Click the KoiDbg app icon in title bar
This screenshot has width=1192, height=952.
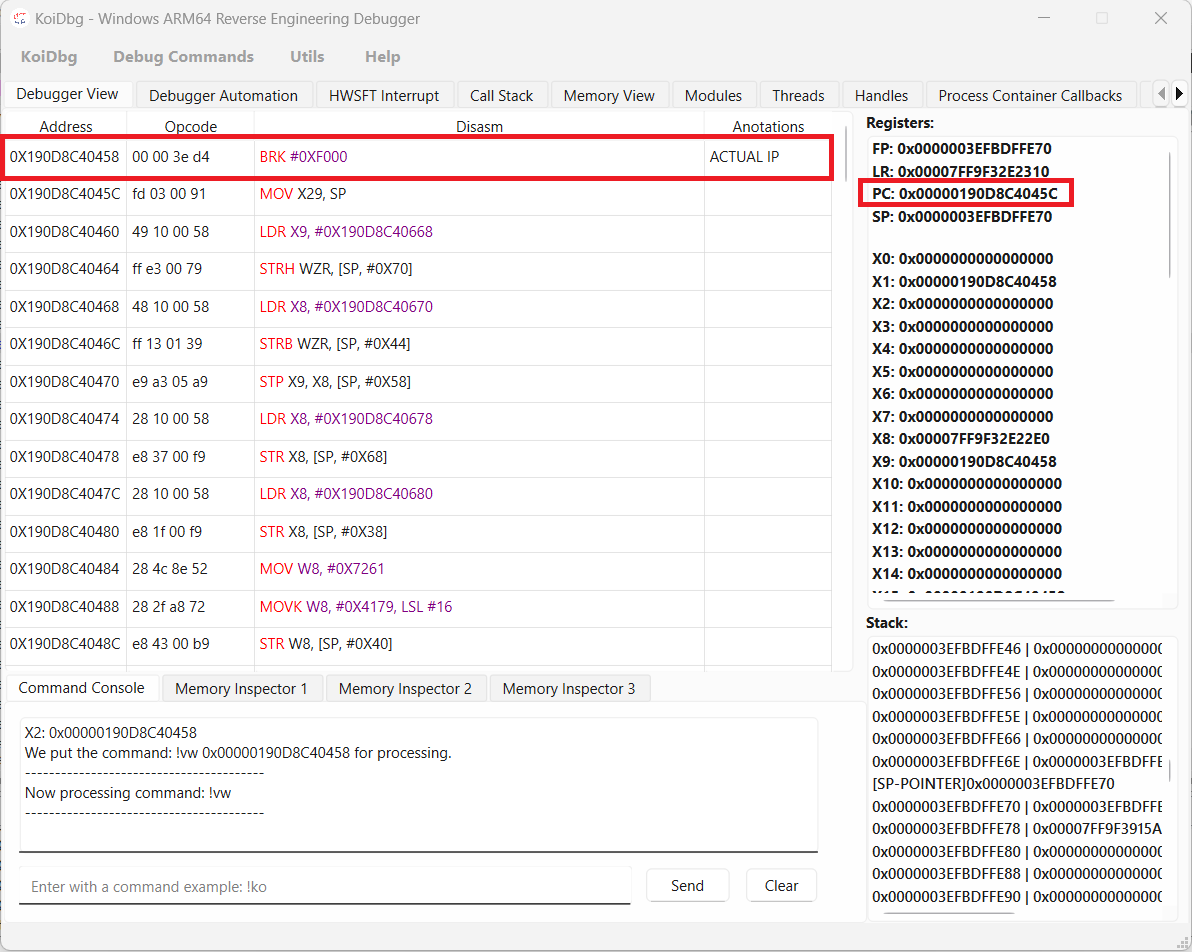(20, 18)
